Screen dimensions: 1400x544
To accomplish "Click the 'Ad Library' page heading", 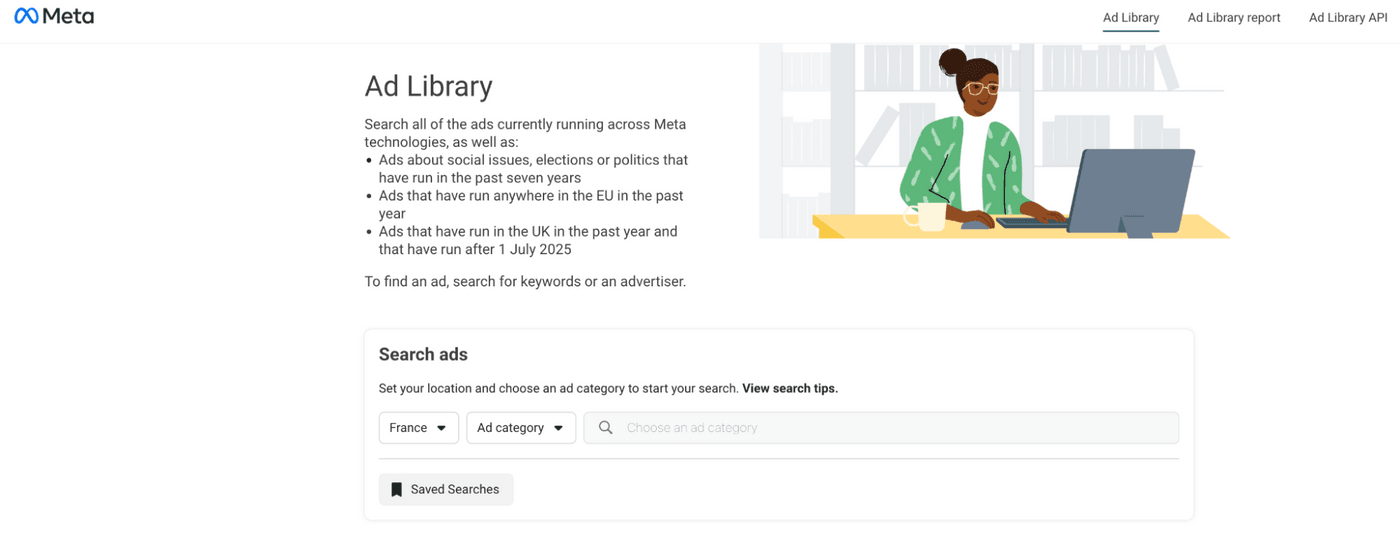I will point(428,86).
